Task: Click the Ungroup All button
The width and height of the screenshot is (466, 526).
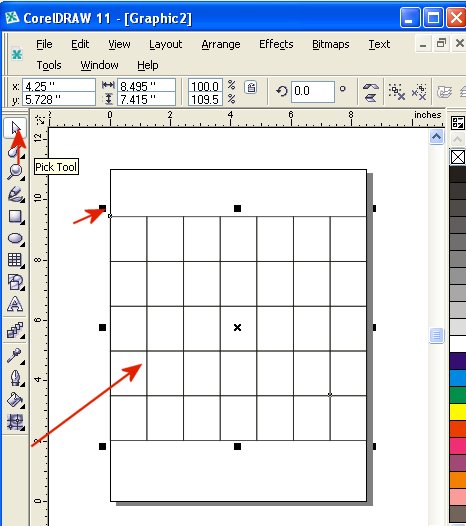Action: coord(419,92)
